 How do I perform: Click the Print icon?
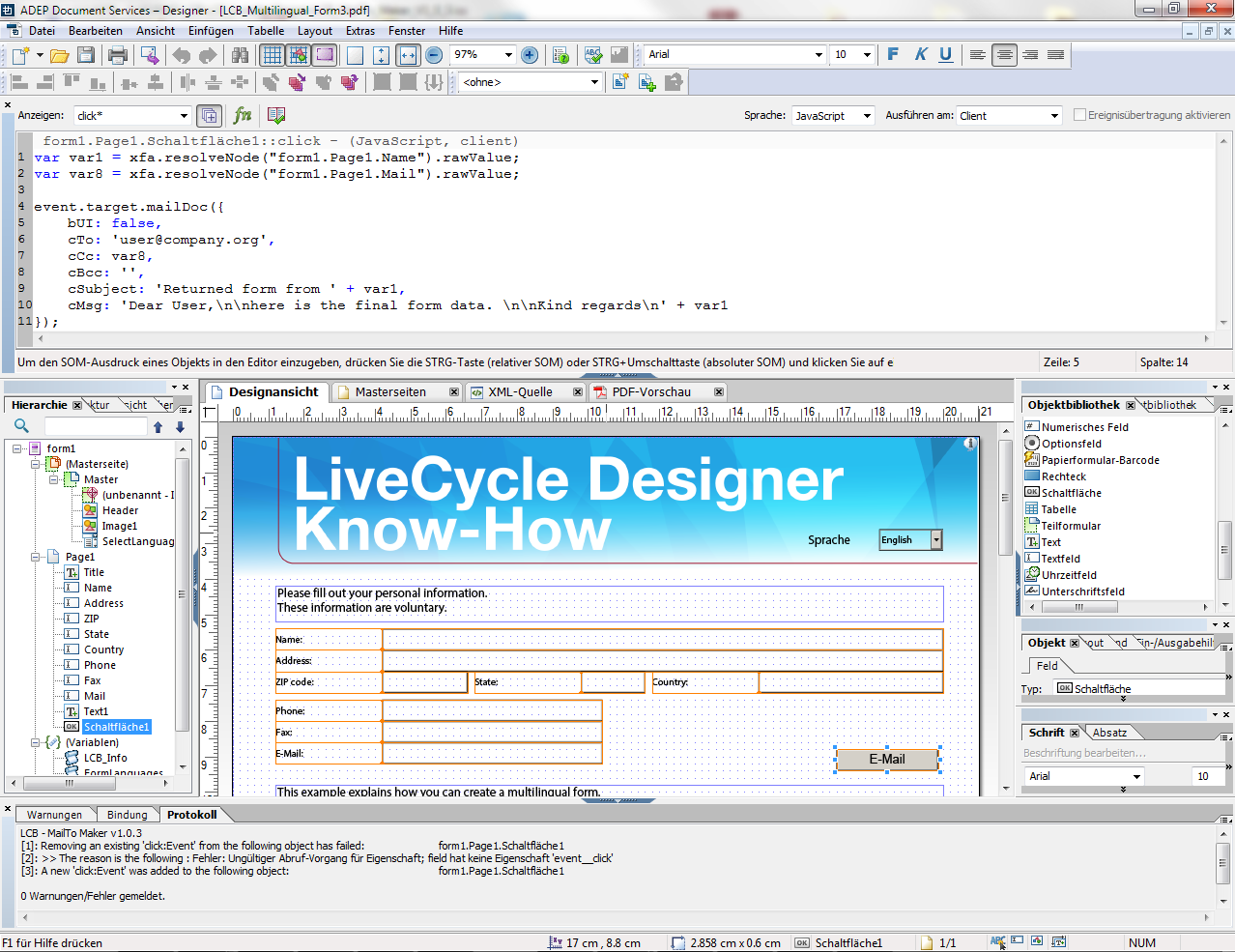pos(118,55)
